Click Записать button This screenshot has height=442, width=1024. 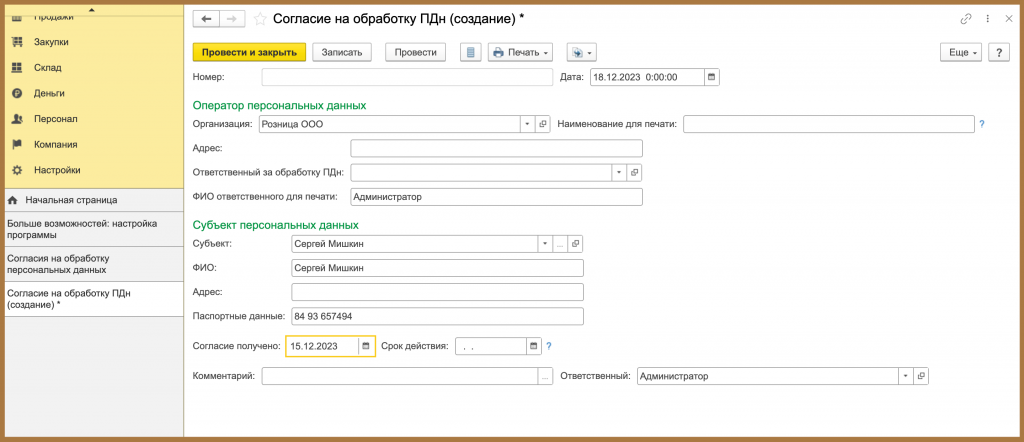342,52
